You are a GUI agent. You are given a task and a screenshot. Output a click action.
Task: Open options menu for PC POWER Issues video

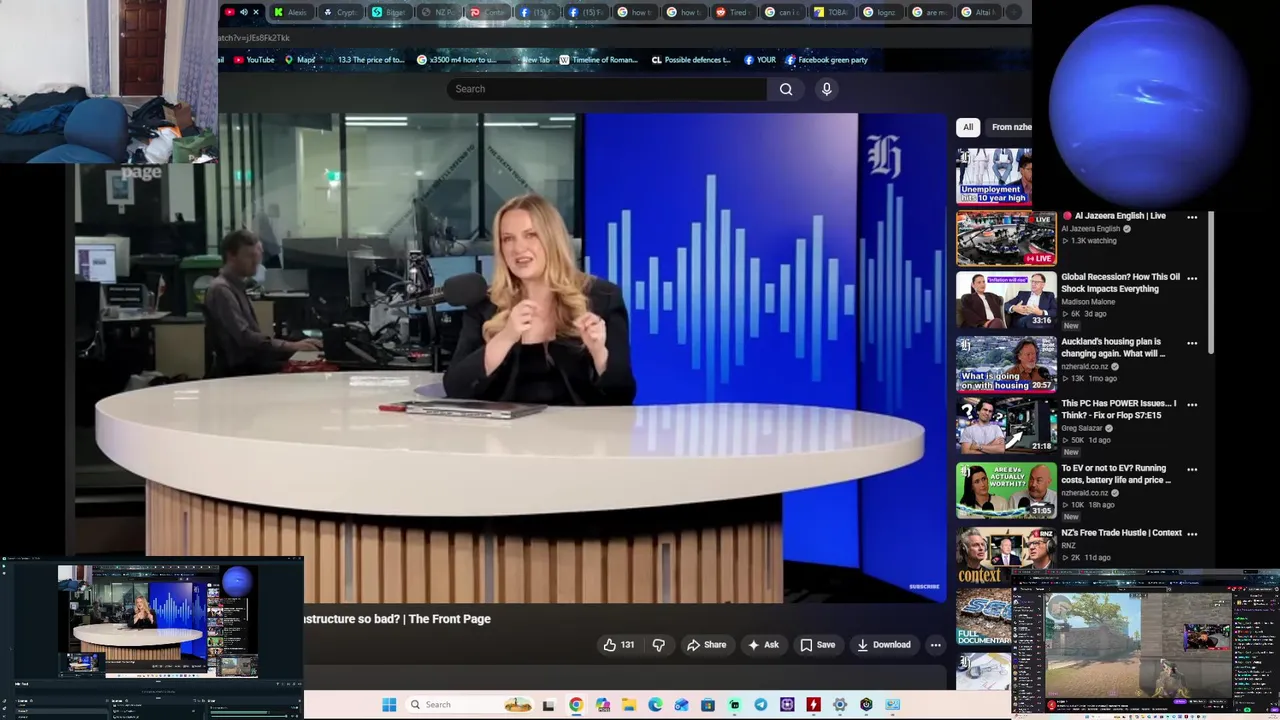1192,405
